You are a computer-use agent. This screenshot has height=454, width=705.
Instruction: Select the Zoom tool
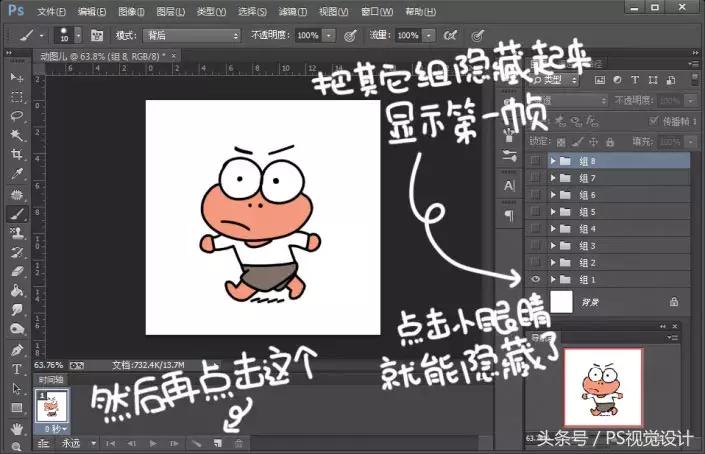click(x=17, y=446)
